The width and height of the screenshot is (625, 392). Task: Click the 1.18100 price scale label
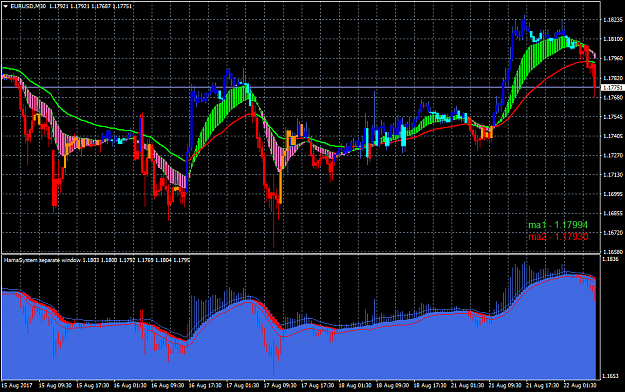pyautogui.click(x=613, y=39)
